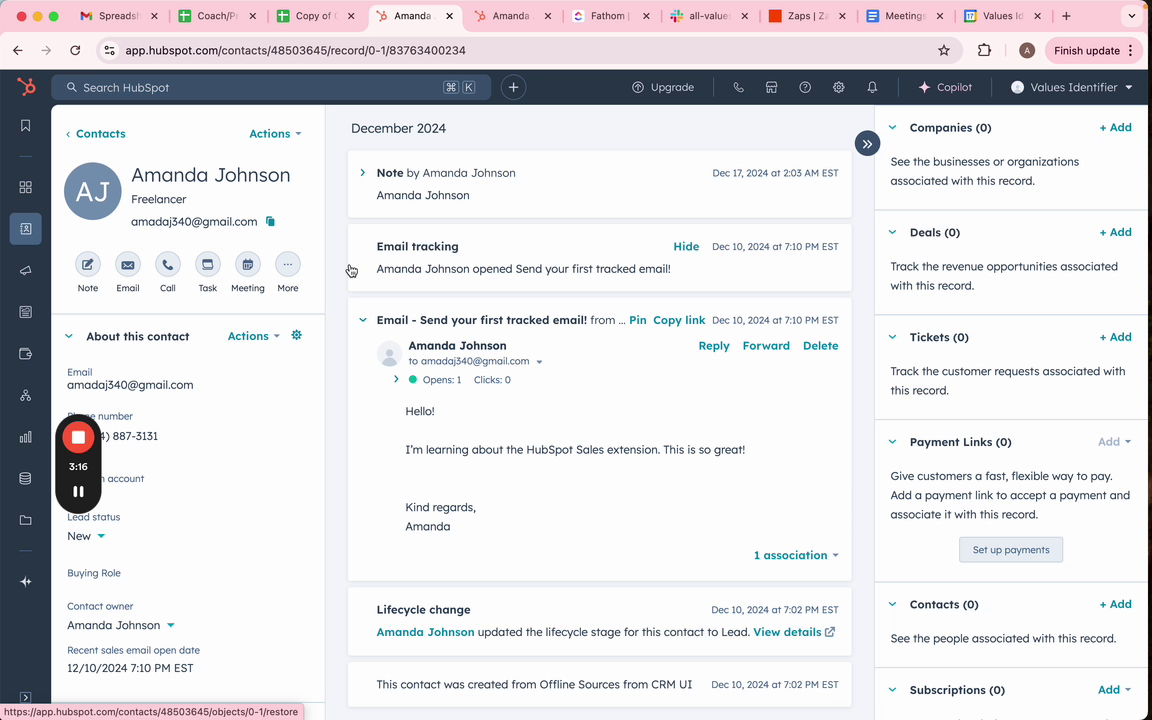Create a Task for contact
The width and height of the screenshot is (1152, 720).
(208, 264)
